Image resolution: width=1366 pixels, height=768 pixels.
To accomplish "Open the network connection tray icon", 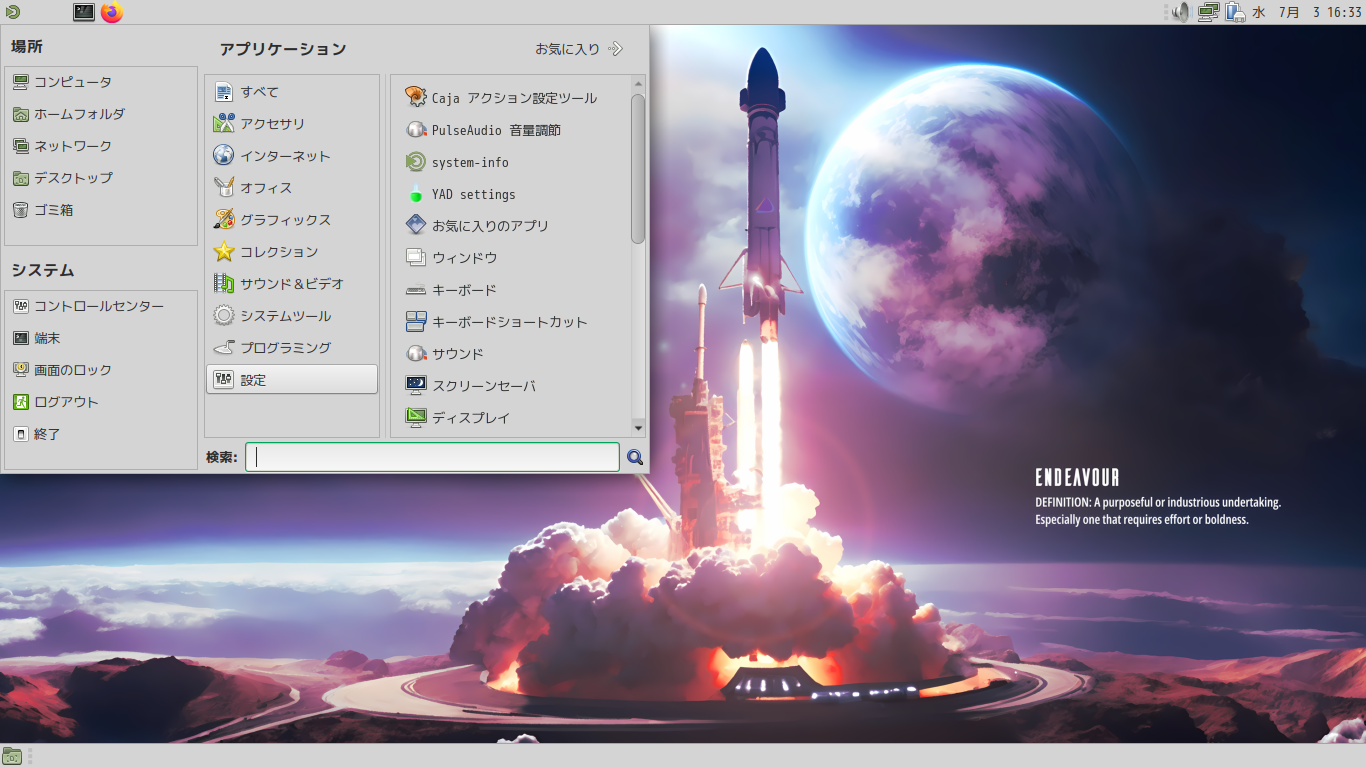I will pos(1209,12).
